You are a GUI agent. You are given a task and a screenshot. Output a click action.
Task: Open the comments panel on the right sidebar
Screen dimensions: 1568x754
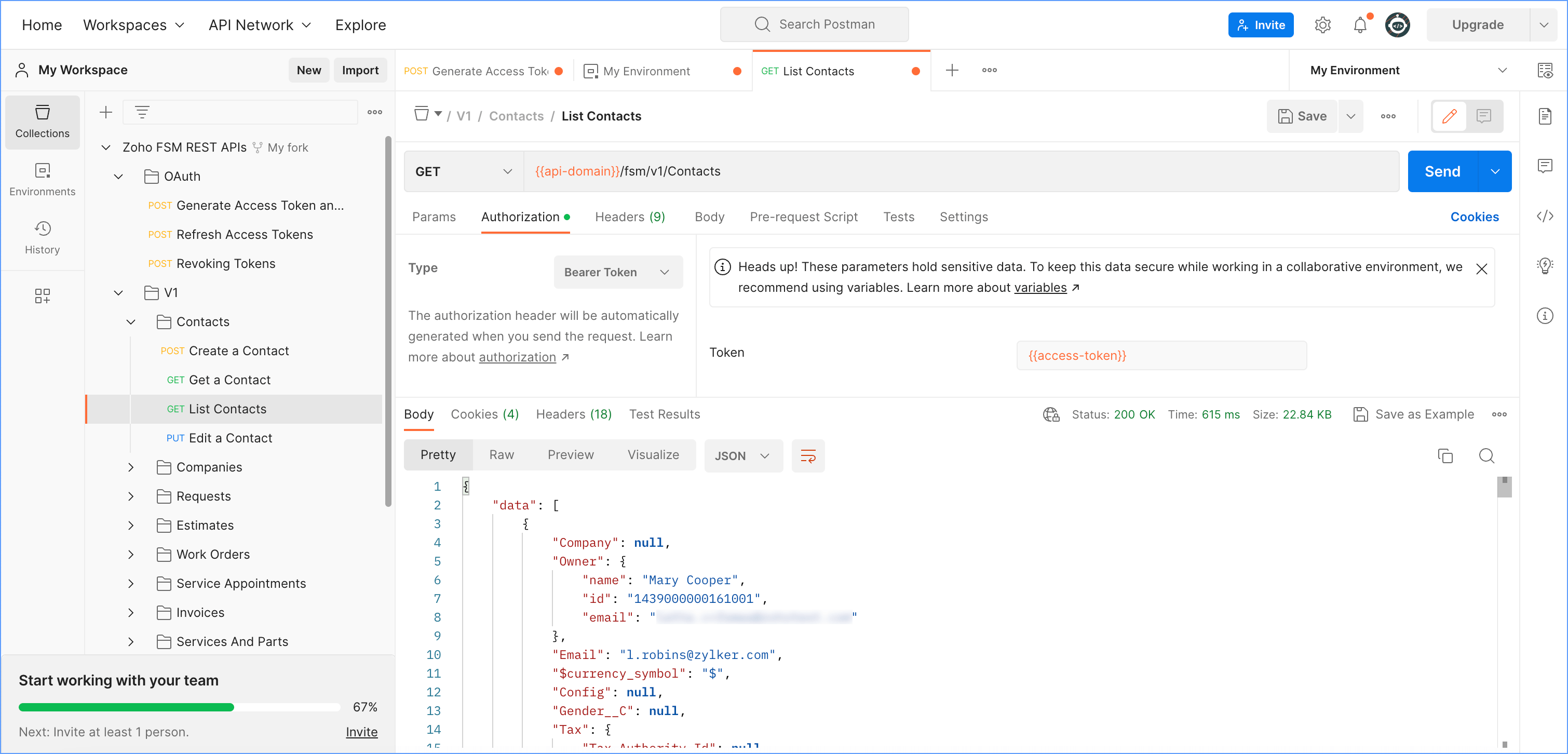click(1546, 166)
